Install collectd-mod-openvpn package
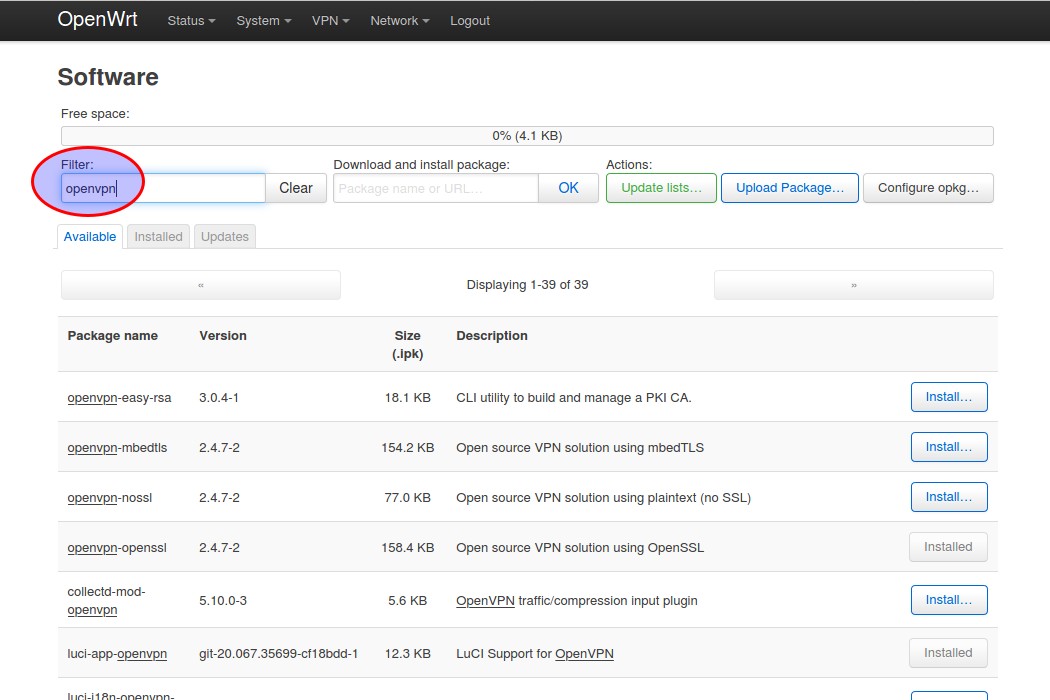The height and width of the screenshot is (700, 1050). (x=949, y=600)
